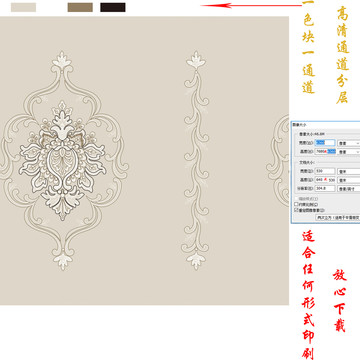Click the pixel height input field
360x360 pixels.
325,151
